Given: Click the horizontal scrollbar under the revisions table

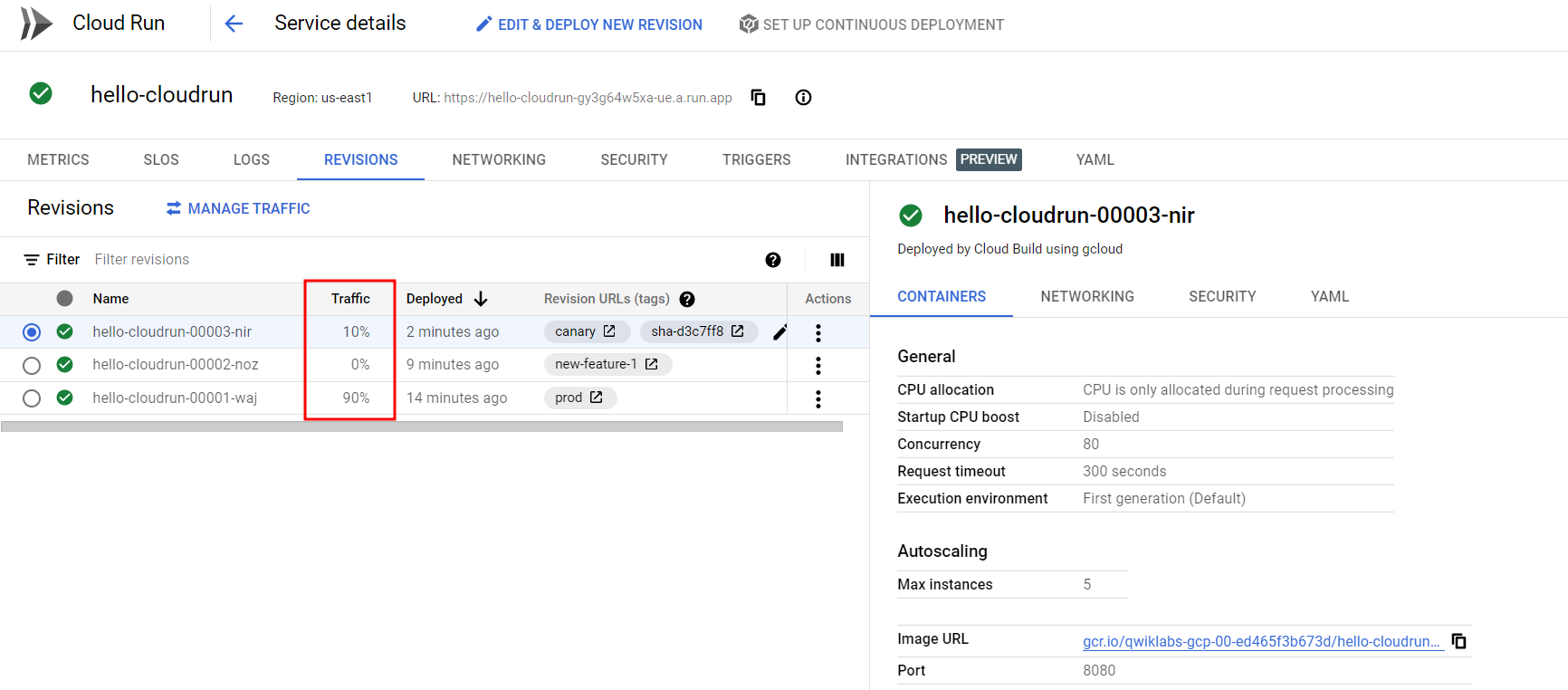Looking at the screenshot, I should click(x=422, y=426).
